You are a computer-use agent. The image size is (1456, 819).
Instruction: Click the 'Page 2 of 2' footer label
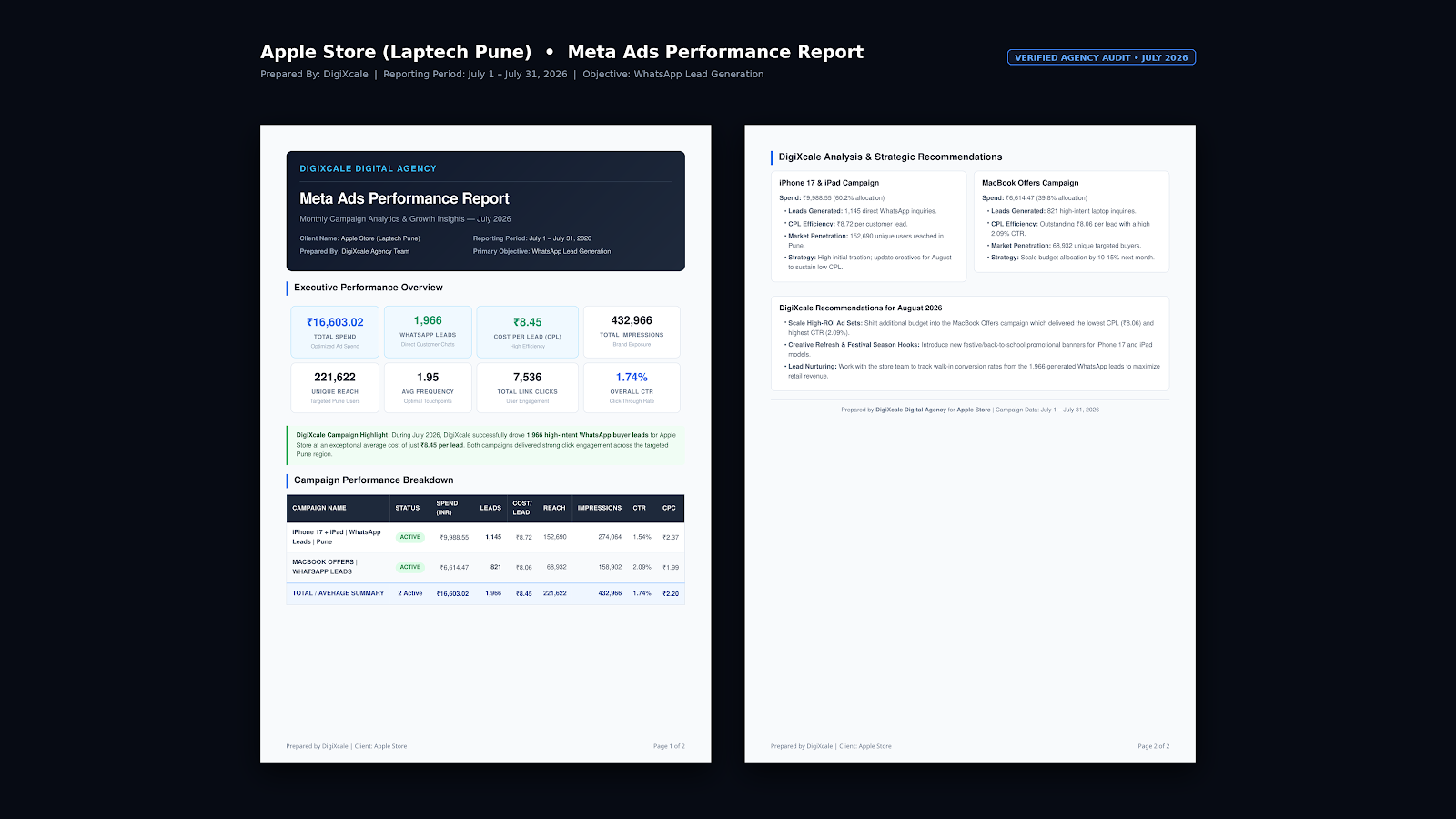pyautogui.click(x=1154, y=746)
